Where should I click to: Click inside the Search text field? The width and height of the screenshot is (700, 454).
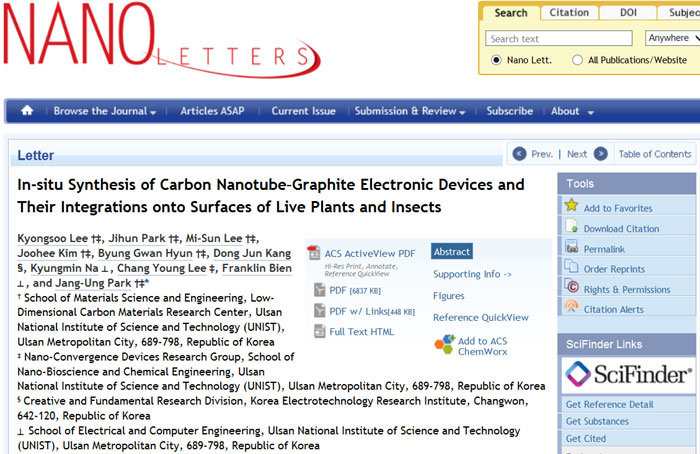(558, 39)
